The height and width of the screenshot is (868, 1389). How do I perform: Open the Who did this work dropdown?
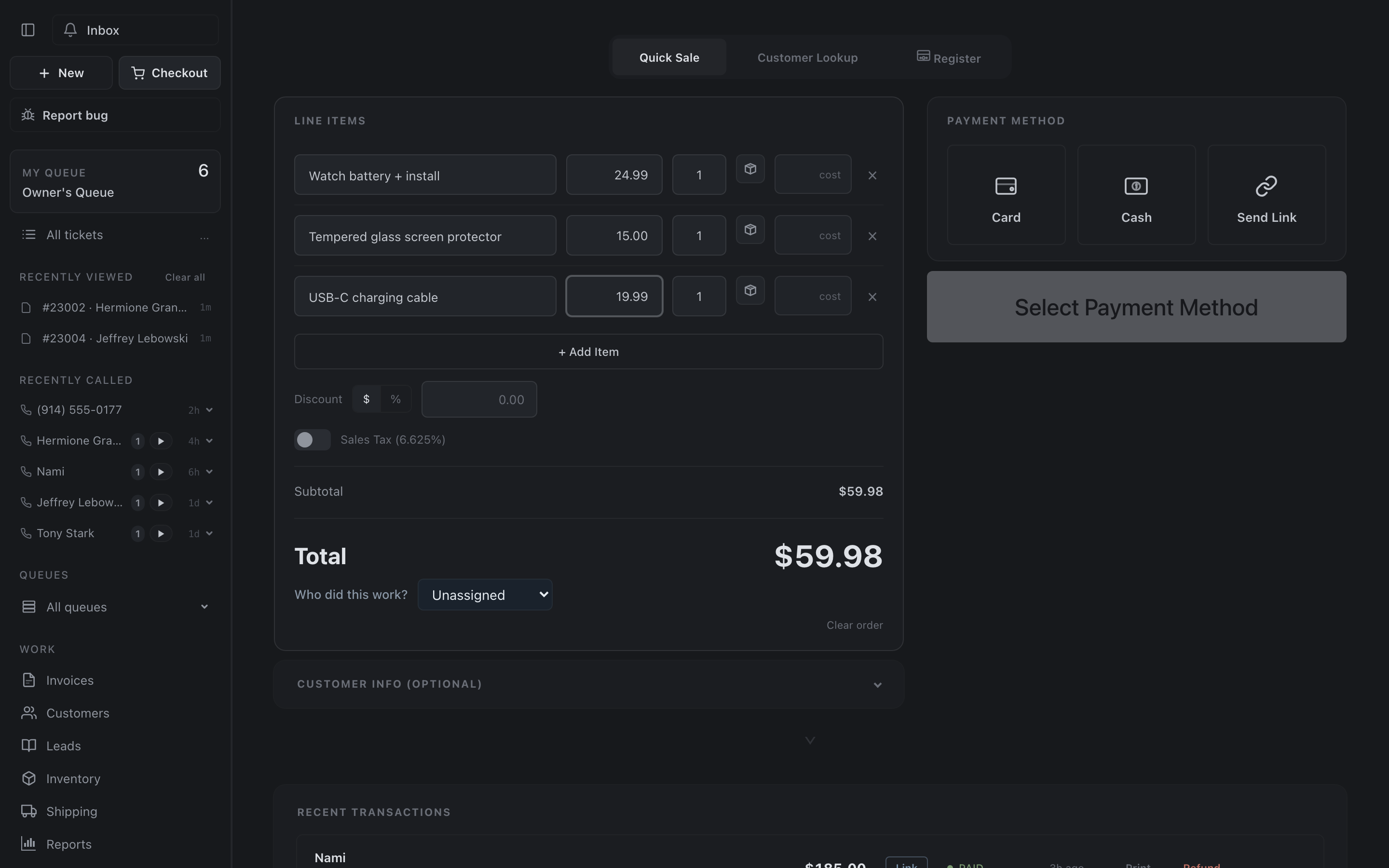click(485, 595)
